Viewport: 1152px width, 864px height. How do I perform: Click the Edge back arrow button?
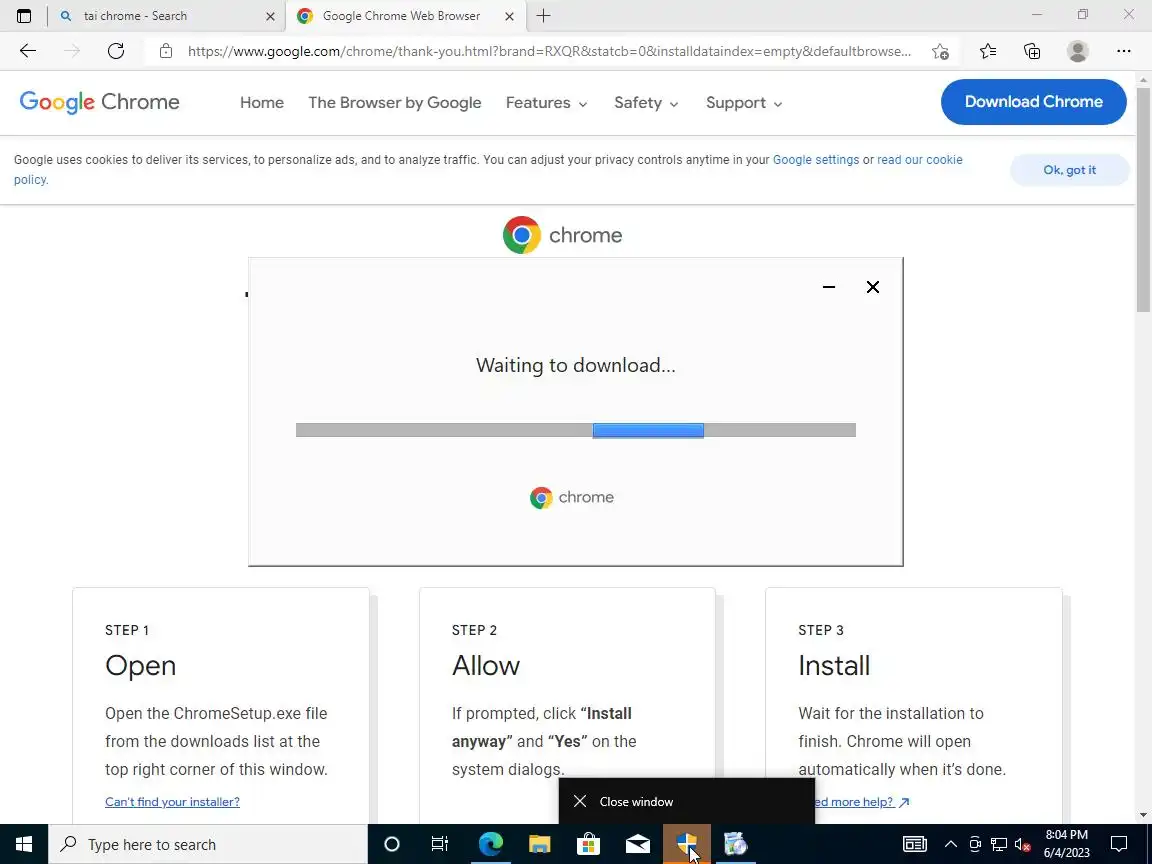[x=28, y=51]
